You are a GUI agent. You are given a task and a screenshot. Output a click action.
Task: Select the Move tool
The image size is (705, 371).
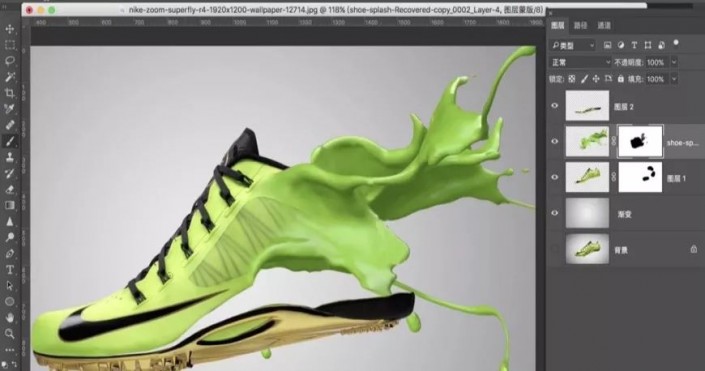click(x=9, y=29)
